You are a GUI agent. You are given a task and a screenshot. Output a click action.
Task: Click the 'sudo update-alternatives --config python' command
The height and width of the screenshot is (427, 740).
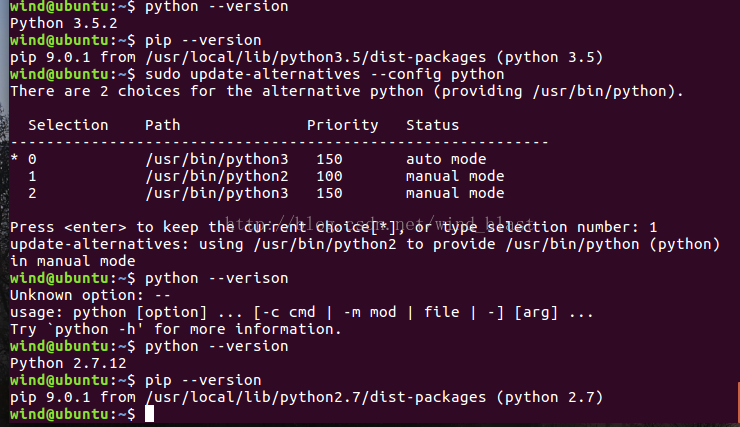324,74
